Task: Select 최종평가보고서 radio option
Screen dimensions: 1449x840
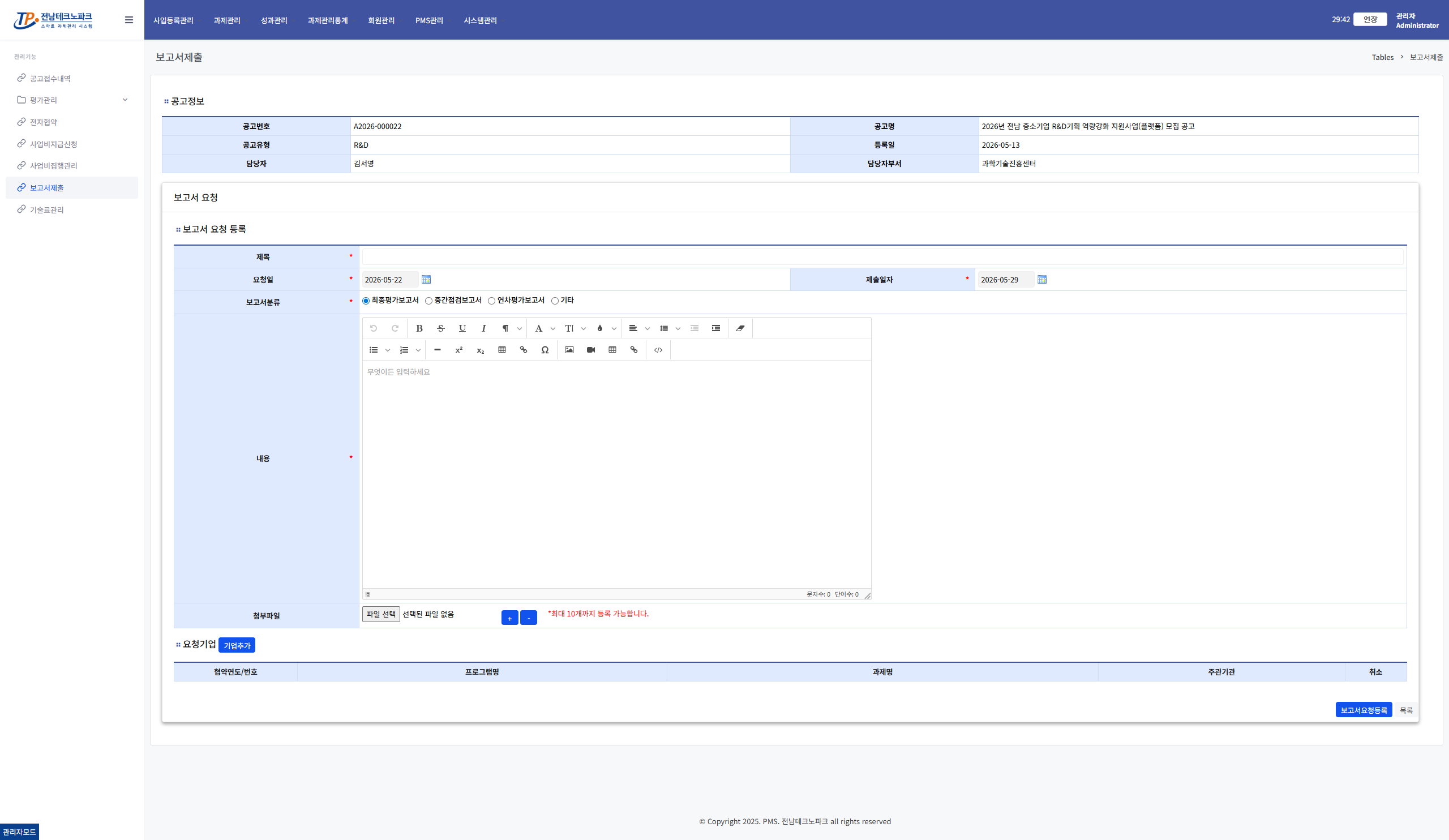Action: 366,301
